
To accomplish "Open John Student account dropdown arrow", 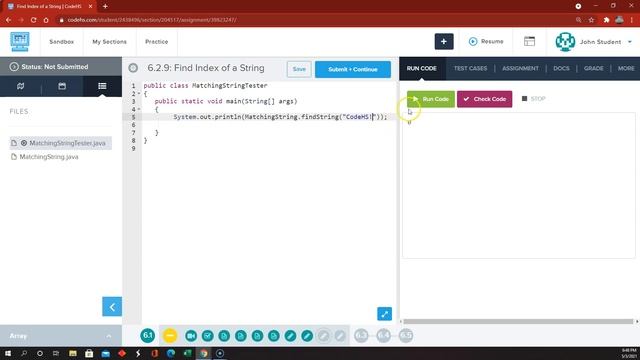I will click(630, 42).
